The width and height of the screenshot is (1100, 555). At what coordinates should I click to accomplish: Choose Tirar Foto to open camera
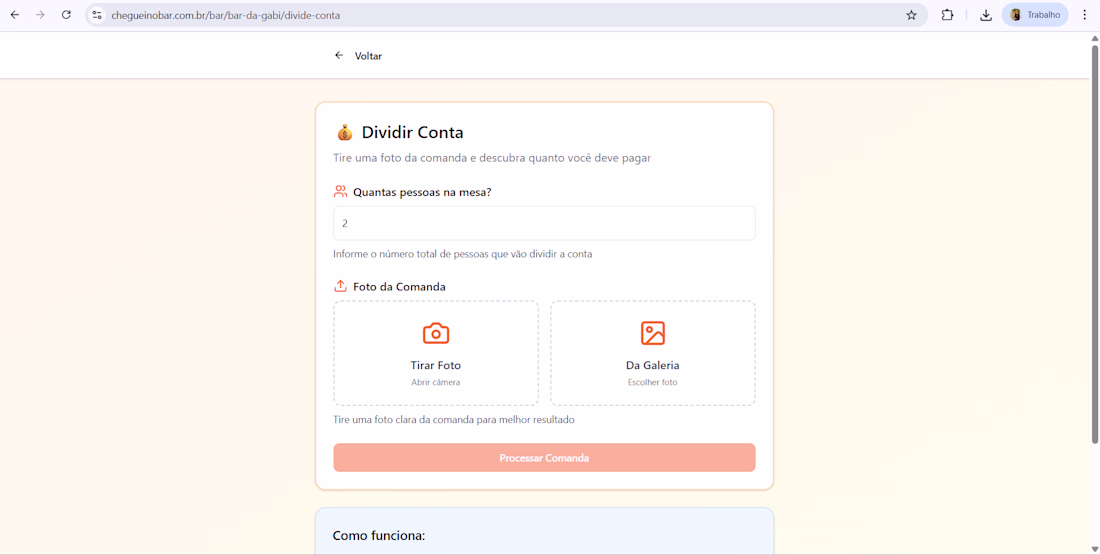click(436, 353)
